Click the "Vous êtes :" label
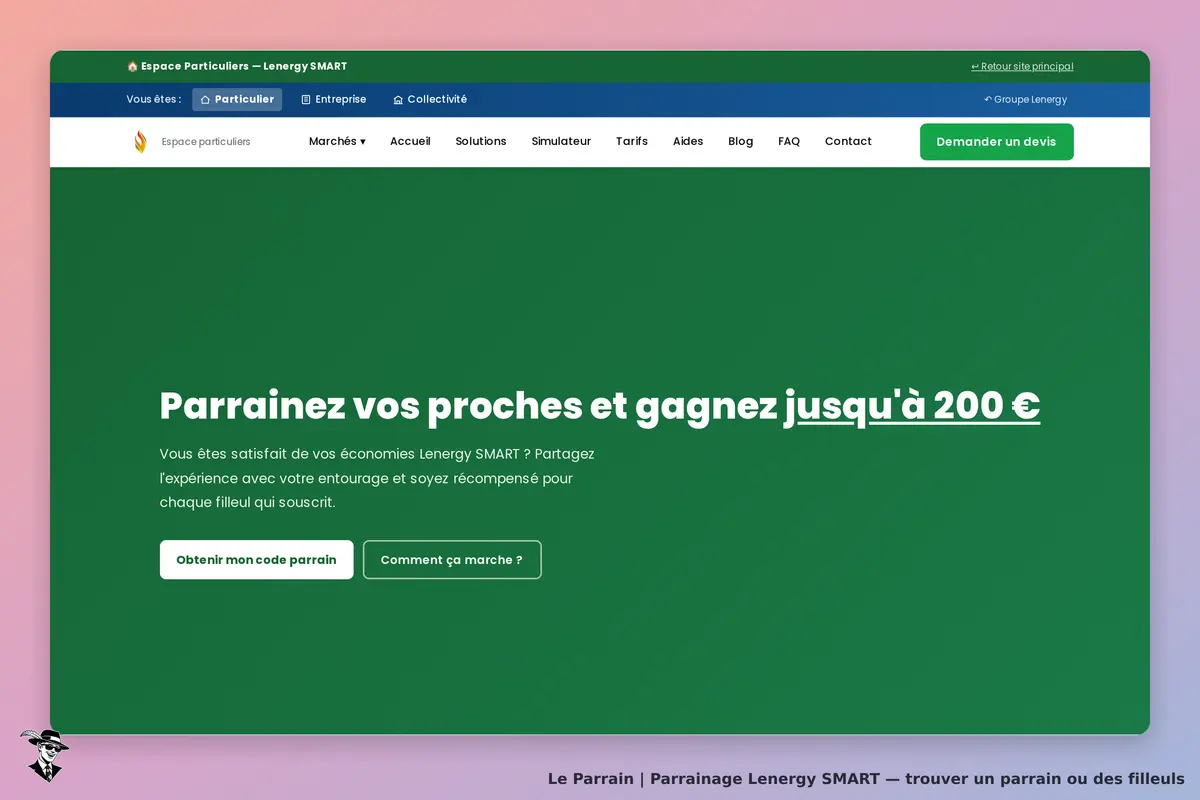This screenshot has width=1200, height=800. pyautogui.click(x=154, y=99)
